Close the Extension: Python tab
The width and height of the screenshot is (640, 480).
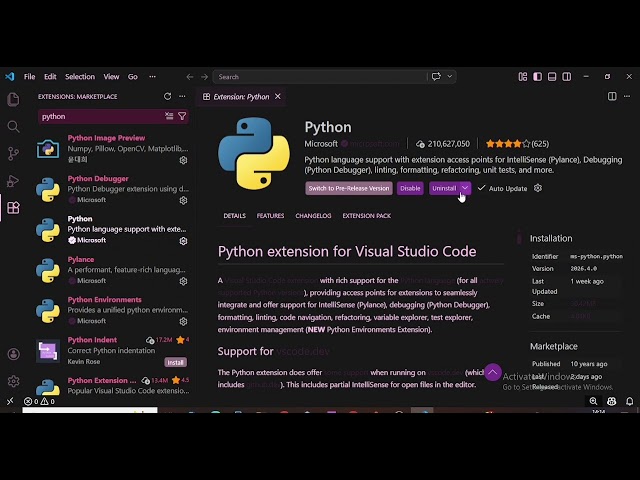coord(278,96)
